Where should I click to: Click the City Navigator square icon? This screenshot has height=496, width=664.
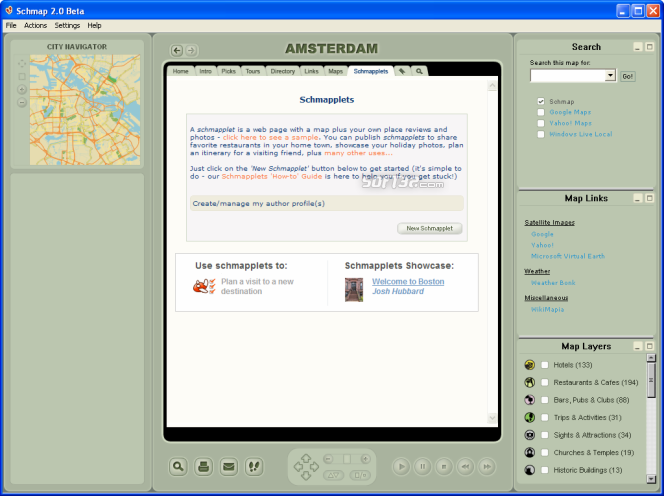[x=22, y=77]
